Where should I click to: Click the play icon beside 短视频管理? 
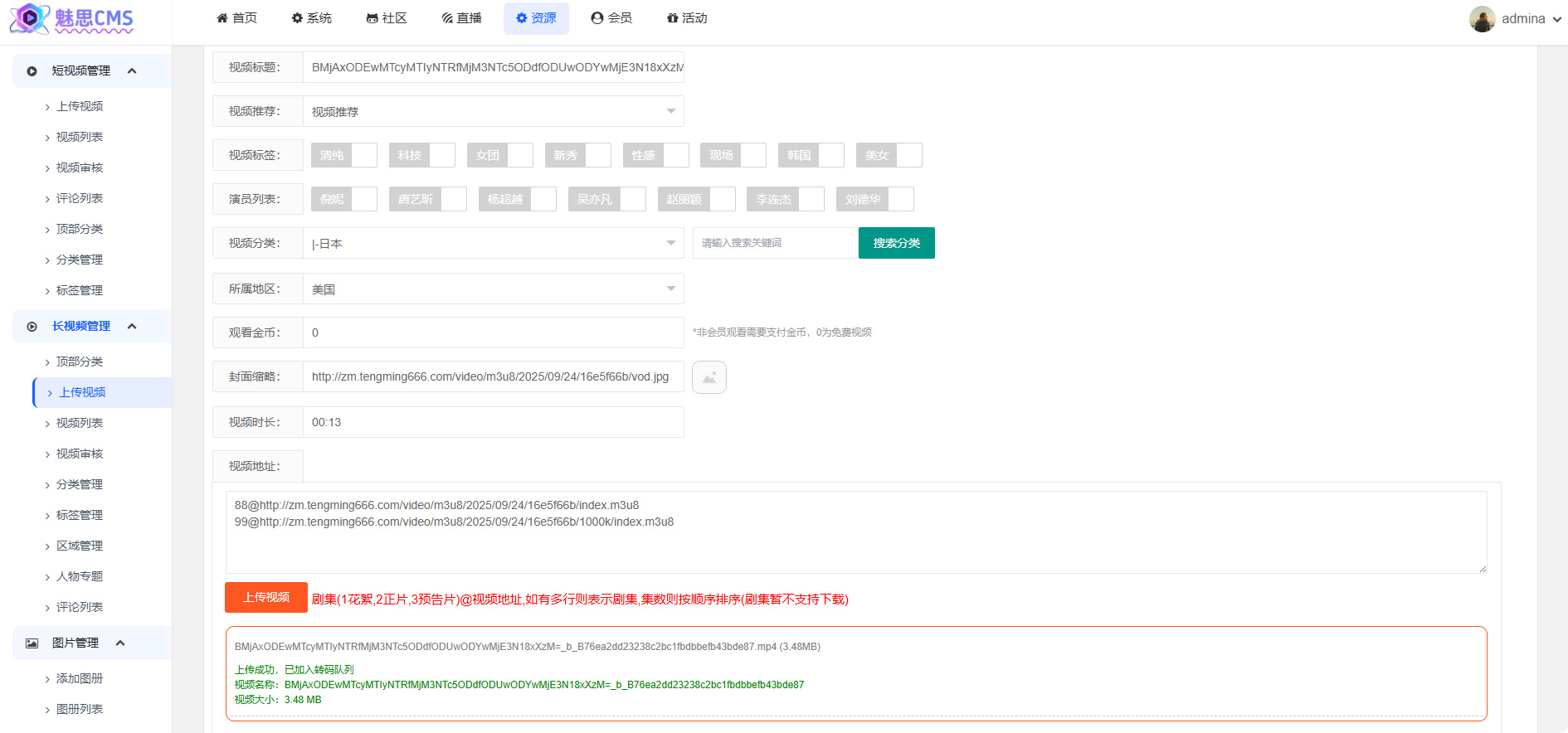click(x=32, y=71)
